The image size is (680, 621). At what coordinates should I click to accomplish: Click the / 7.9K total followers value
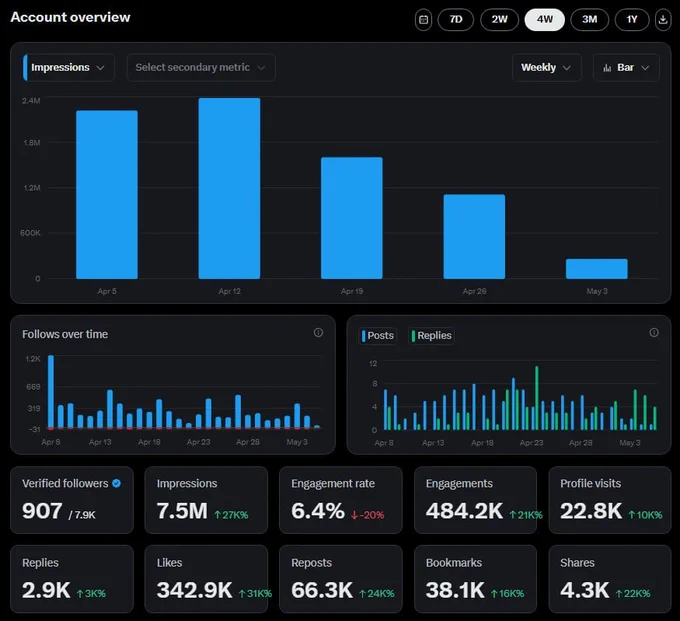tap(82, 515)
